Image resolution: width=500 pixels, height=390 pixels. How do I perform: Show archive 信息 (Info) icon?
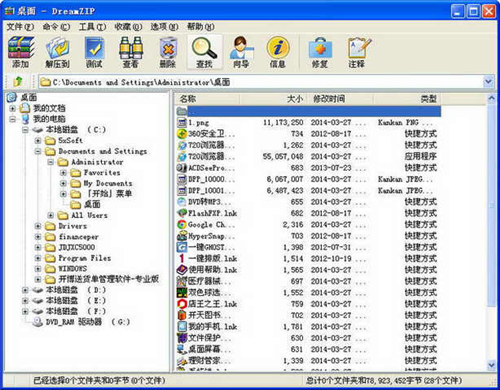pyautogui.click(x=278, y=52)
